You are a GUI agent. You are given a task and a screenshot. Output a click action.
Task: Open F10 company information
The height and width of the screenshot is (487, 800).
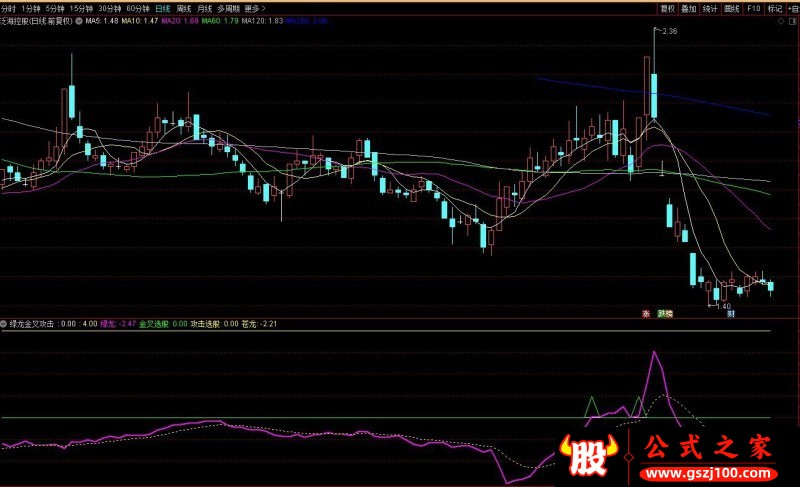pyautogui.click(x=753, y=7)
